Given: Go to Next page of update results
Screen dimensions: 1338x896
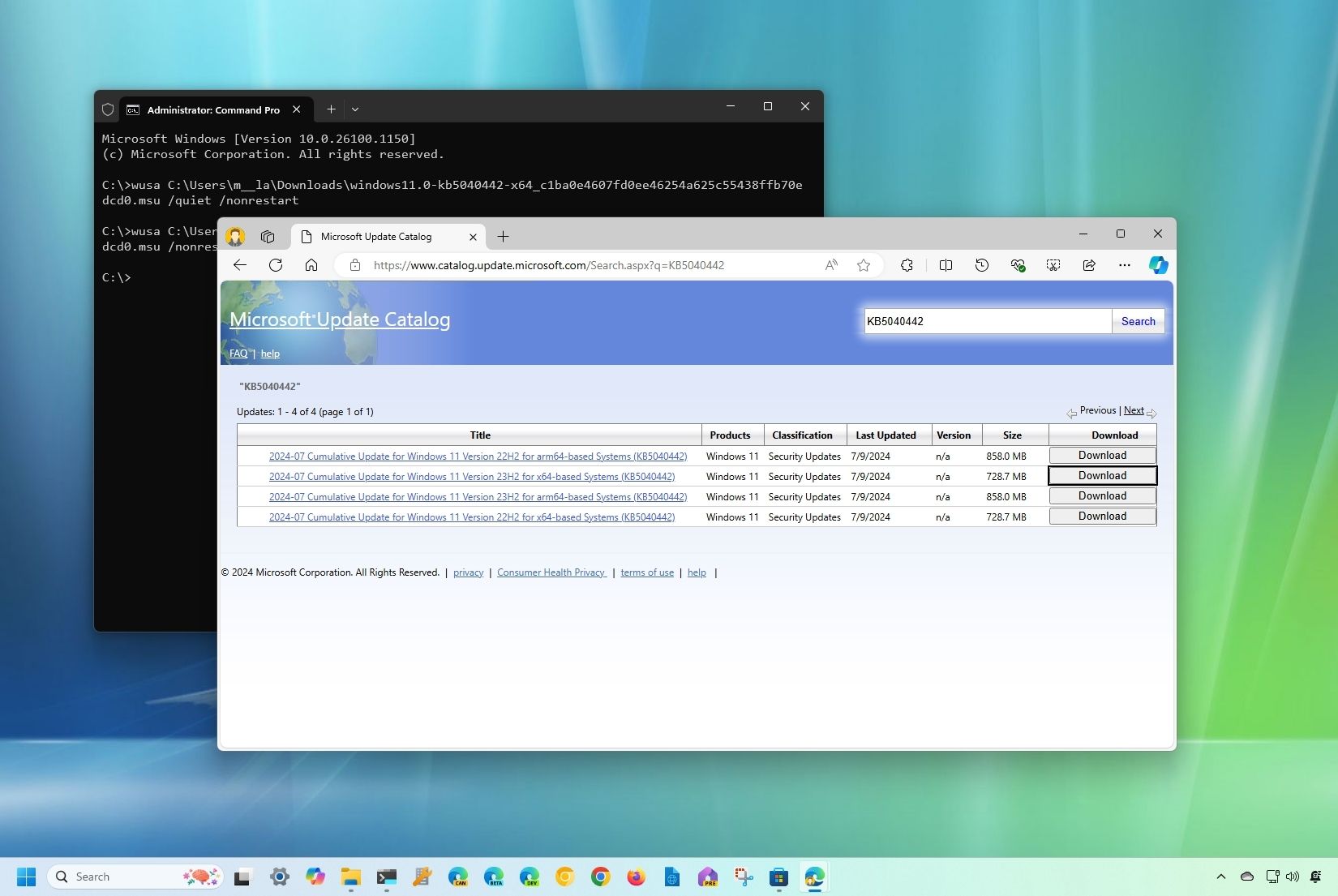Looking at the screenshot, I should [x=1134, y=411].
